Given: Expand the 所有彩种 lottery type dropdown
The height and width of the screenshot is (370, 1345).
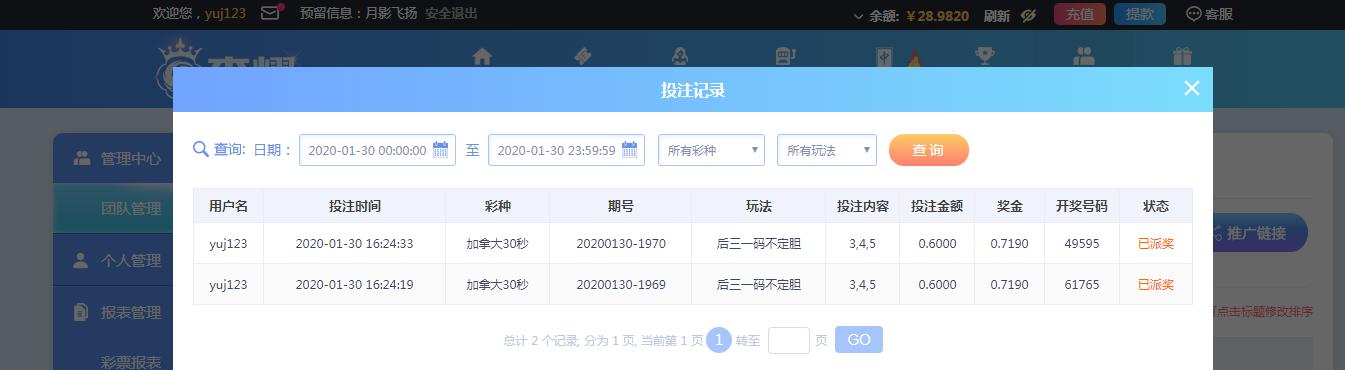Looking at the screenshot, I should (x=711, y=150).
